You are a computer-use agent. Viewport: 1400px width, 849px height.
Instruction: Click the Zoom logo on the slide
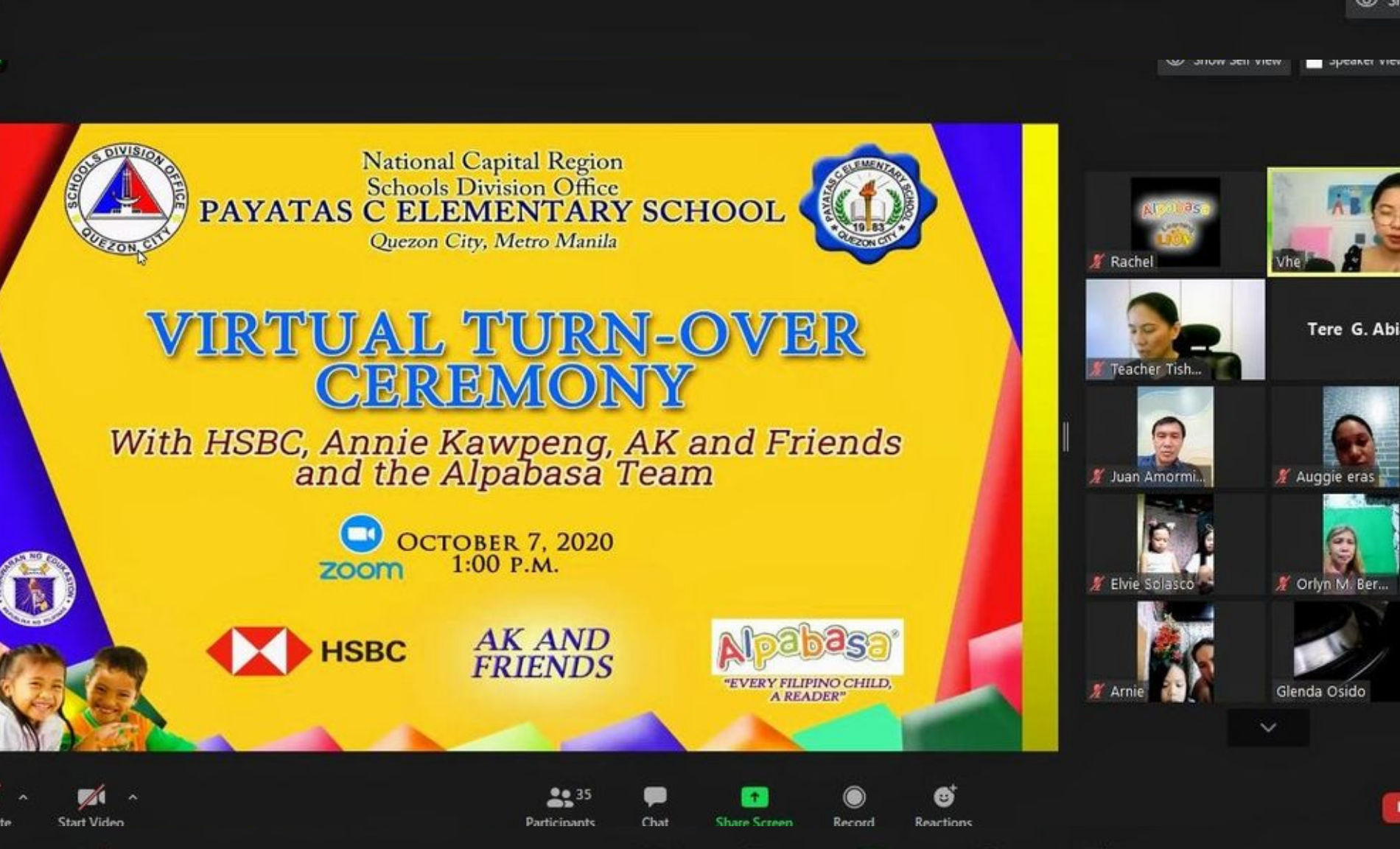point(361,548)
